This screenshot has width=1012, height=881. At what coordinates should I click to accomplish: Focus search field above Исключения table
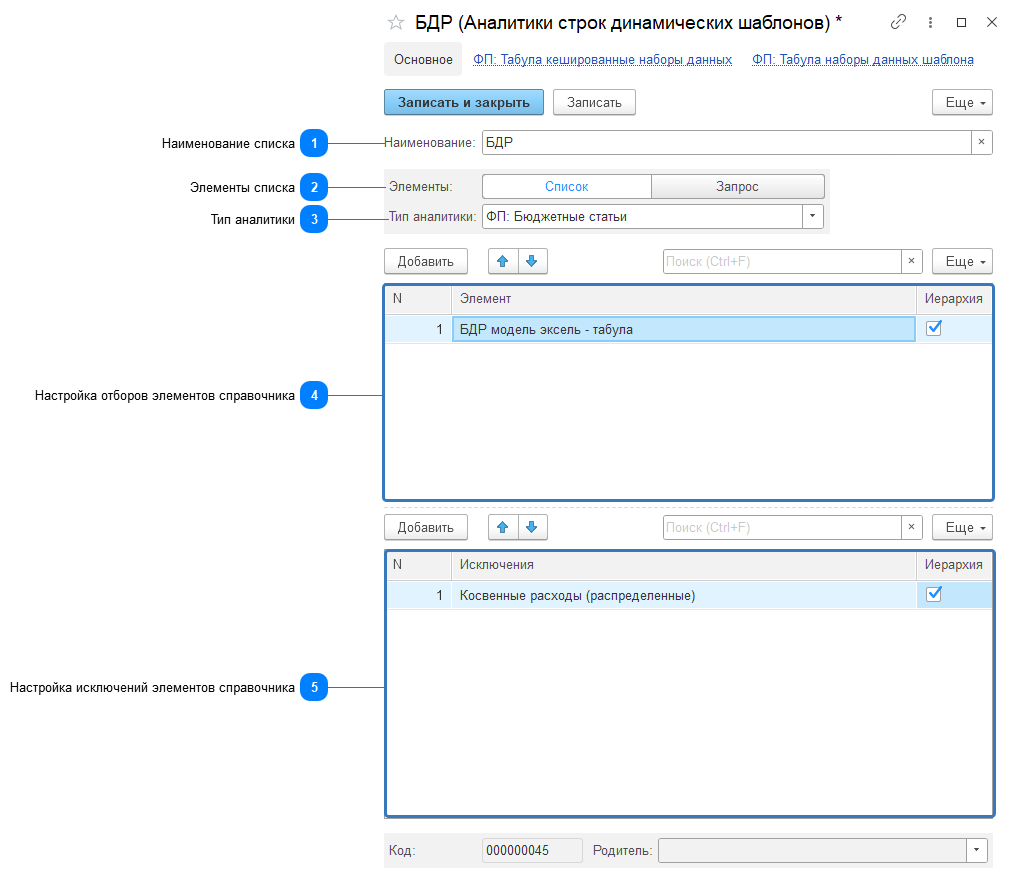[782, 527]
